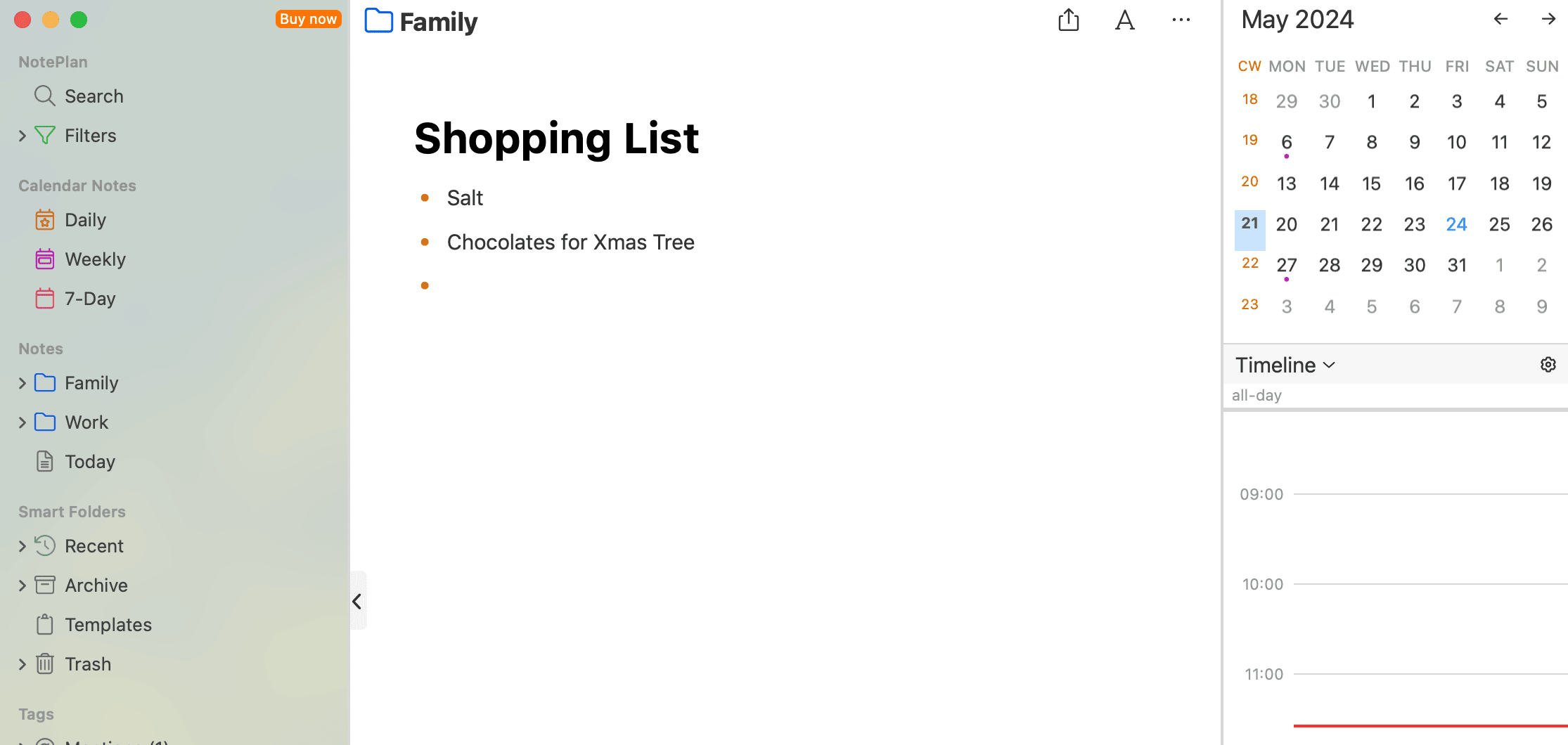Open the Weekly calendar notes

[x=95, y=259]
